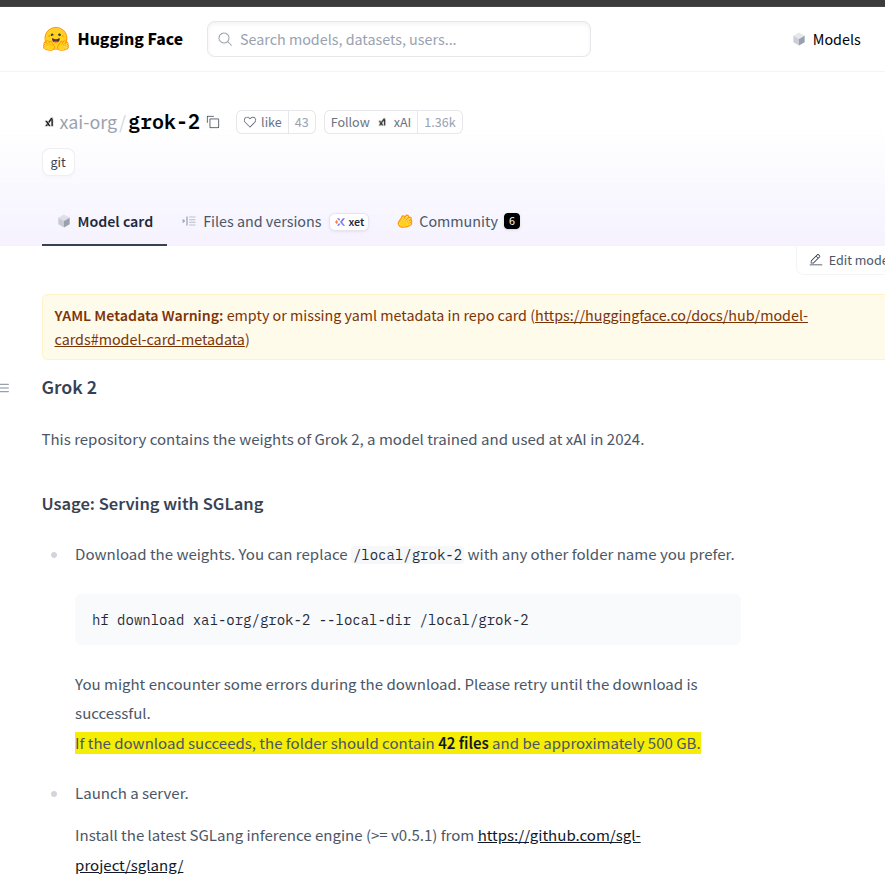Click the Hugging Face emoji logo
This screenshot has height=888, width=885.
(x=55, y=40)
